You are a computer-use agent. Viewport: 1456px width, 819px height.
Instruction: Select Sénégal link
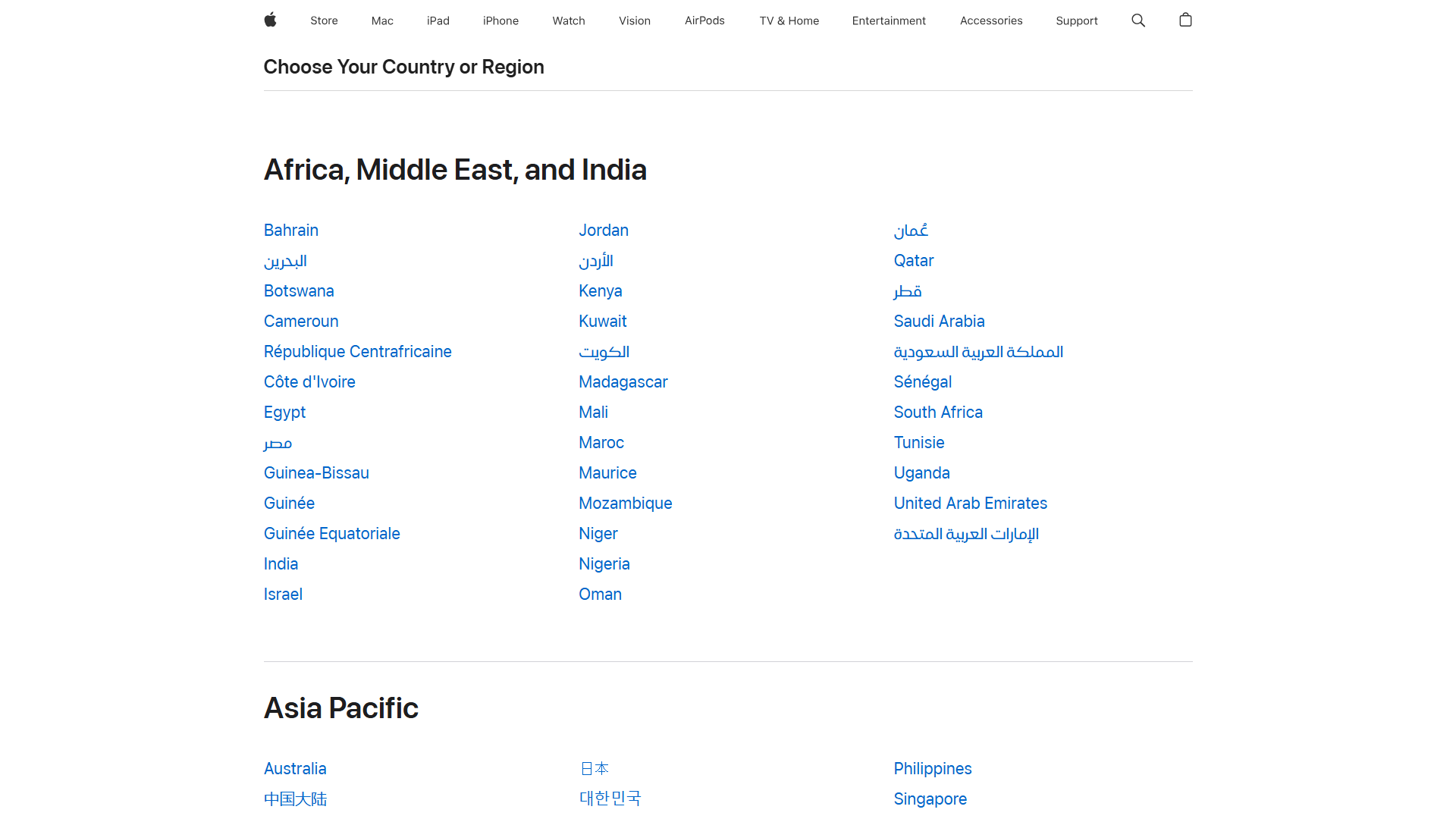pos(923,382)
